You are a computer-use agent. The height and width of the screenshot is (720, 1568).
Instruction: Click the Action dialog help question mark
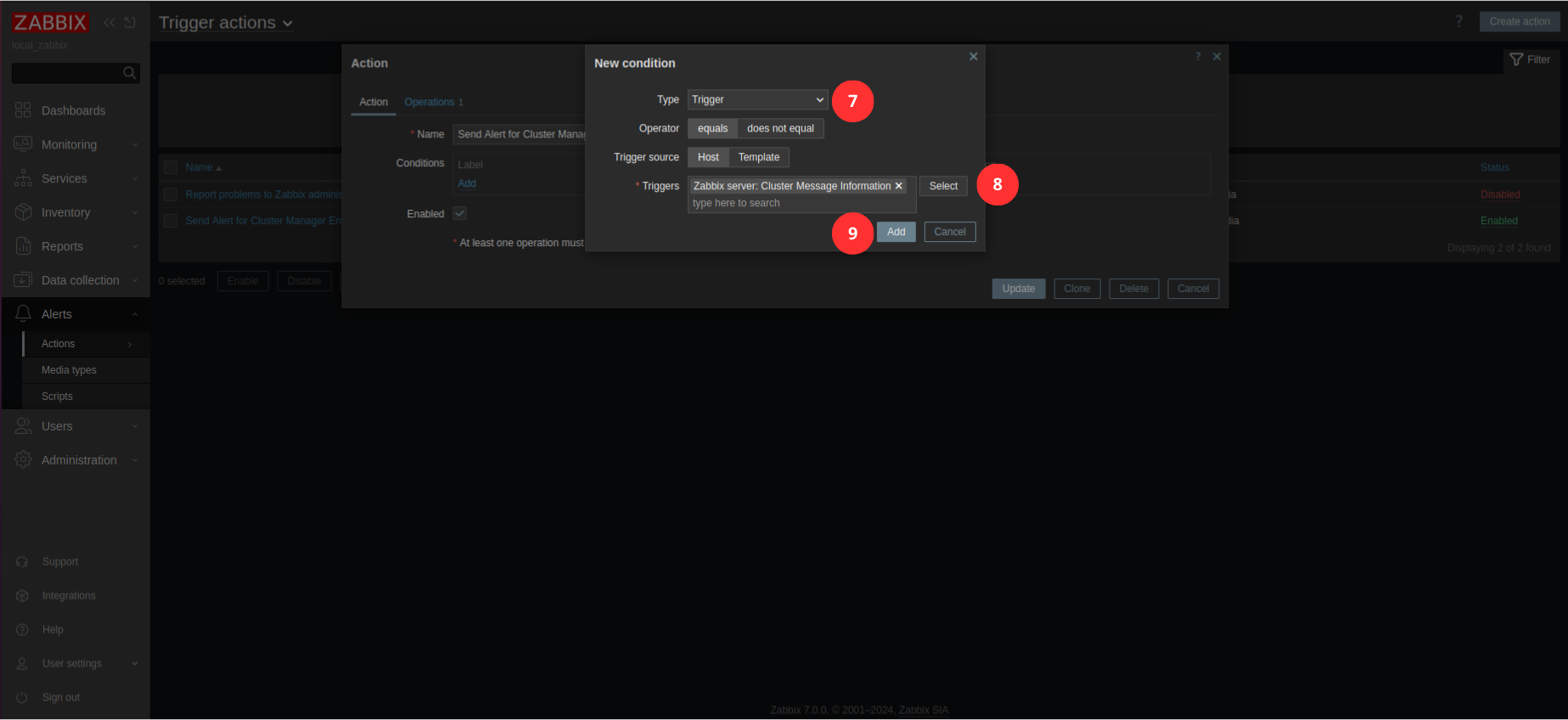pyautogui.click(x=1198, y=56)
